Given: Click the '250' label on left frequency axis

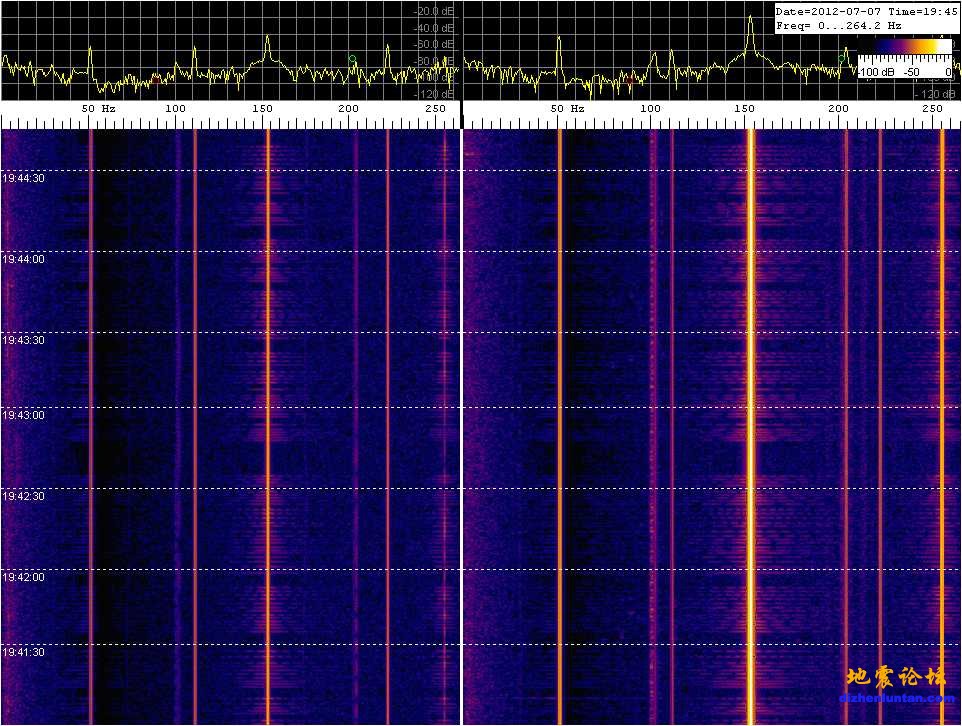Looking at the screenshot, I should [436, 109].
